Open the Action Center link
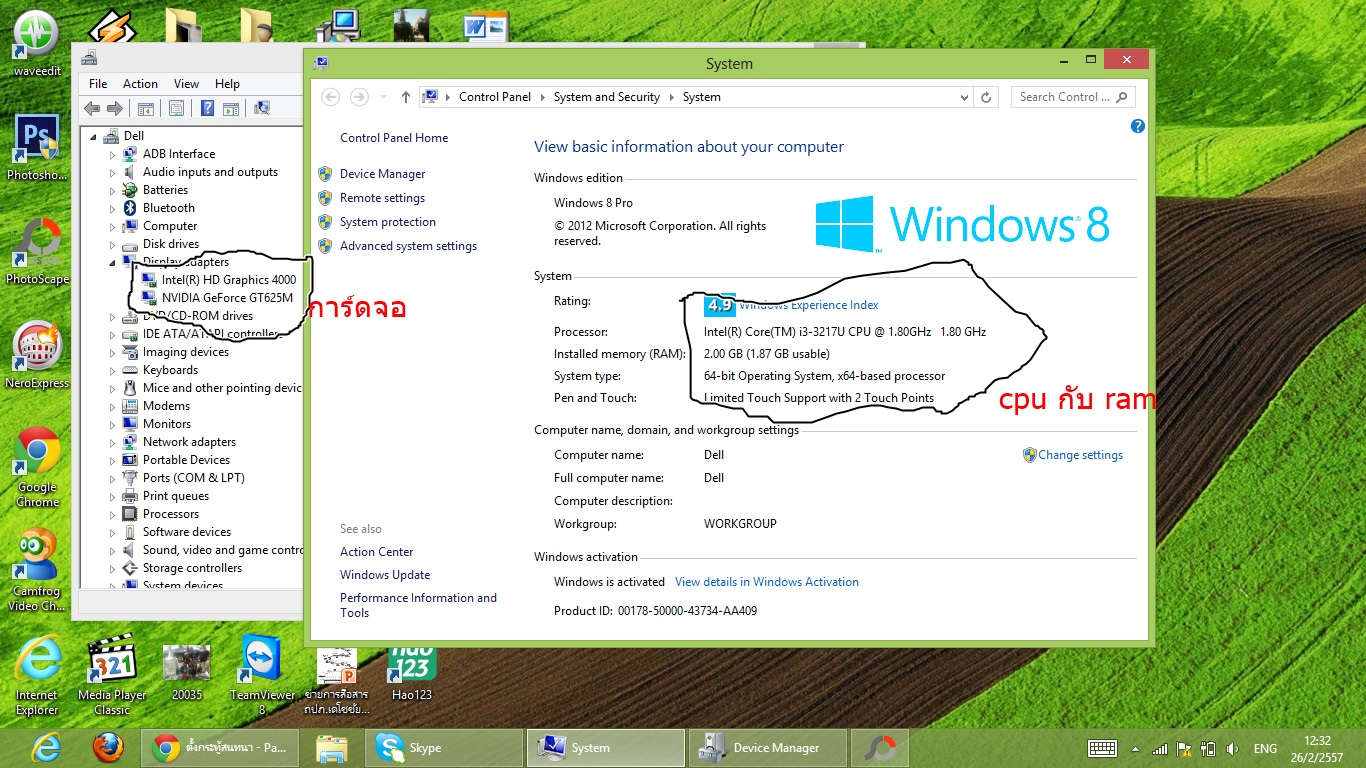The height and width of the screenshot is (768, 1366). 376,552
